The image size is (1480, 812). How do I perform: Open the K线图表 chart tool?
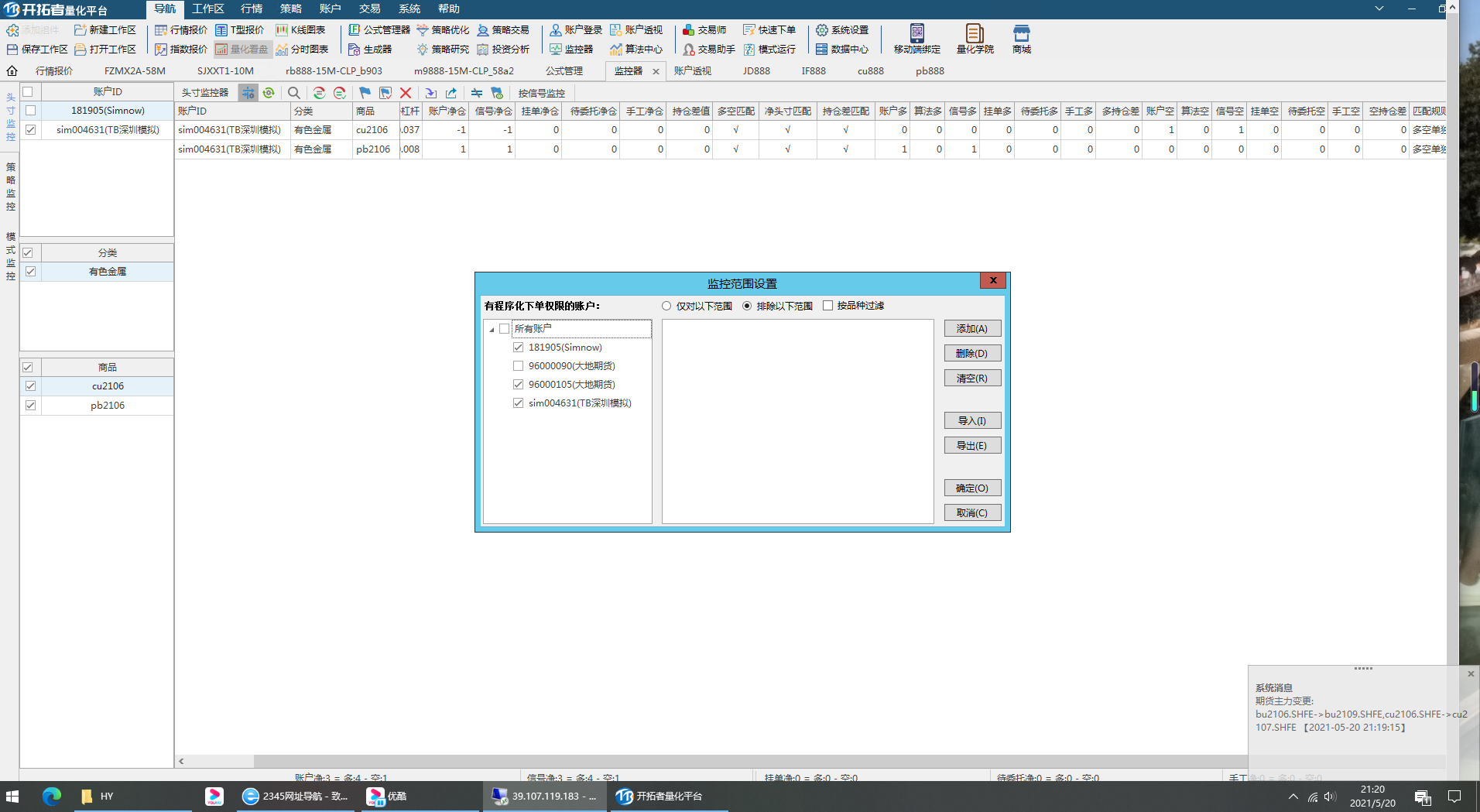pos(300,30)
